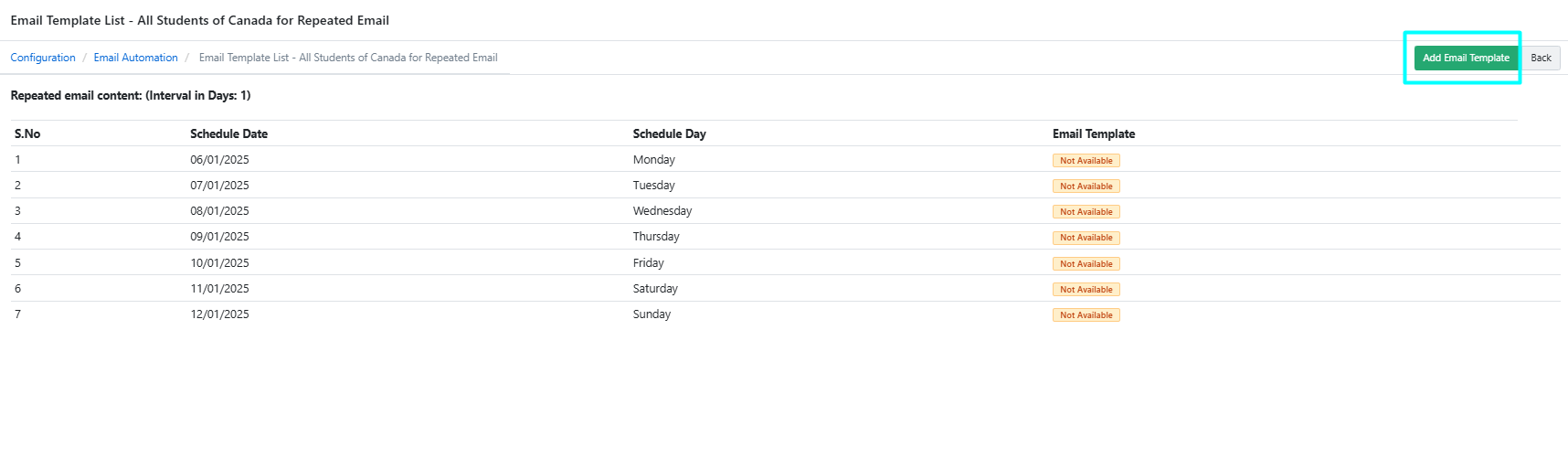
Task: Select the 12/01/2025 schedule date cell
Action: (x=219, y=314)
